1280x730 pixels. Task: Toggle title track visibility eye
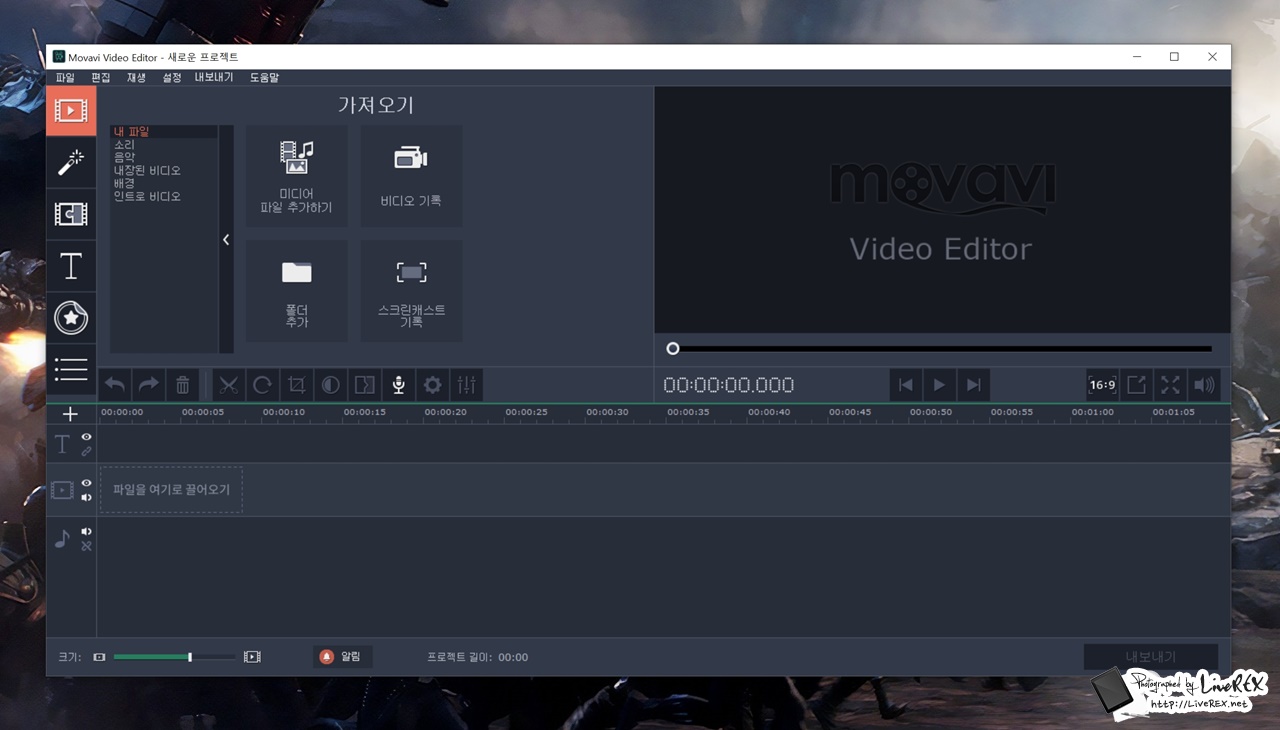(87, 437)
